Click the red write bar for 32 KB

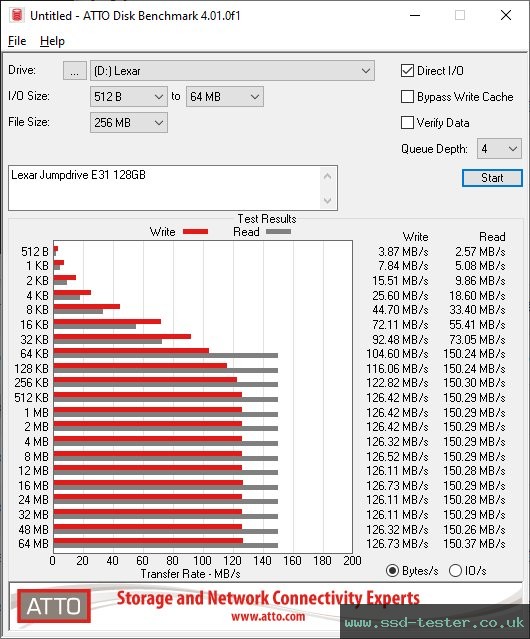point(122,336)
